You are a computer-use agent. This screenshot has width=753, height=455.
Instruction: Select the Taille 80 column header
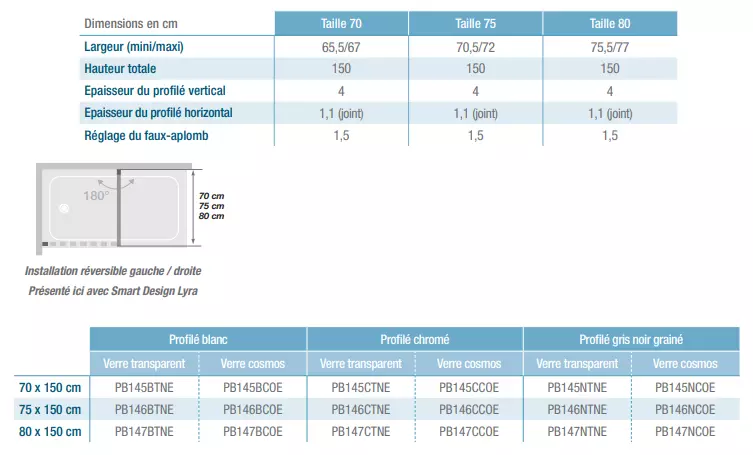click(610, 22)
